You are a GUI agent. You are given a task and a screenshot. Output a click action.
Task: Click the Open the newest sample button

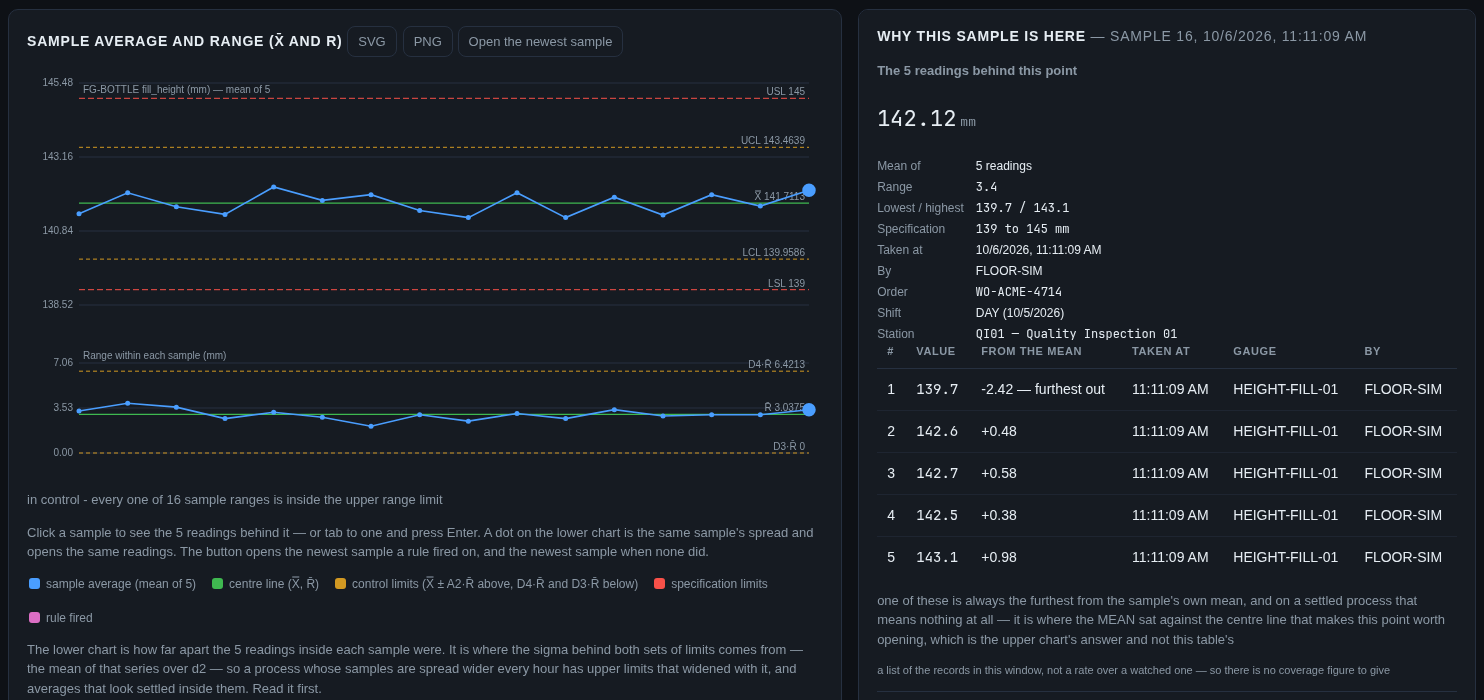point(540,41)
